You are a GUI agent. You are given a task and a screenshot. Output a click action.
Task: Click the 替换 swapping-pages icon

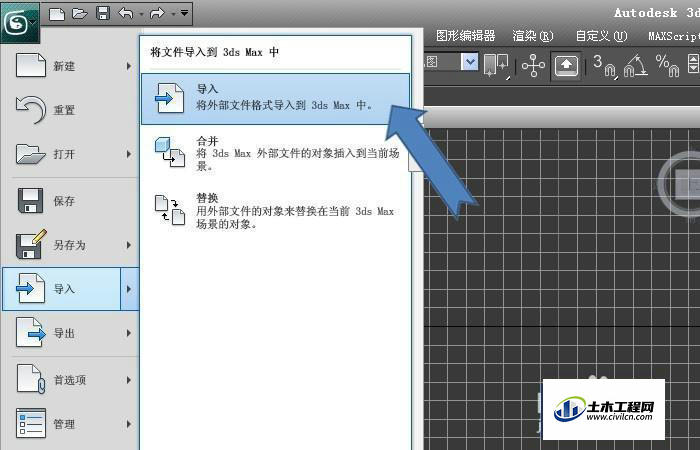click(x=170, y=210)
